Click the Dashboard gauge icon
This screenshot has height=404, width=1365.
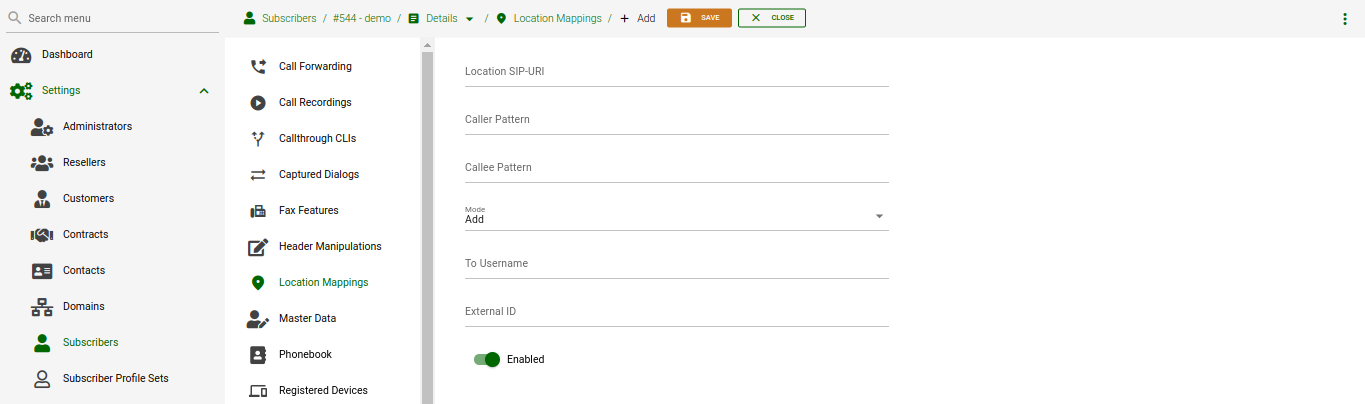coord(21,55)
